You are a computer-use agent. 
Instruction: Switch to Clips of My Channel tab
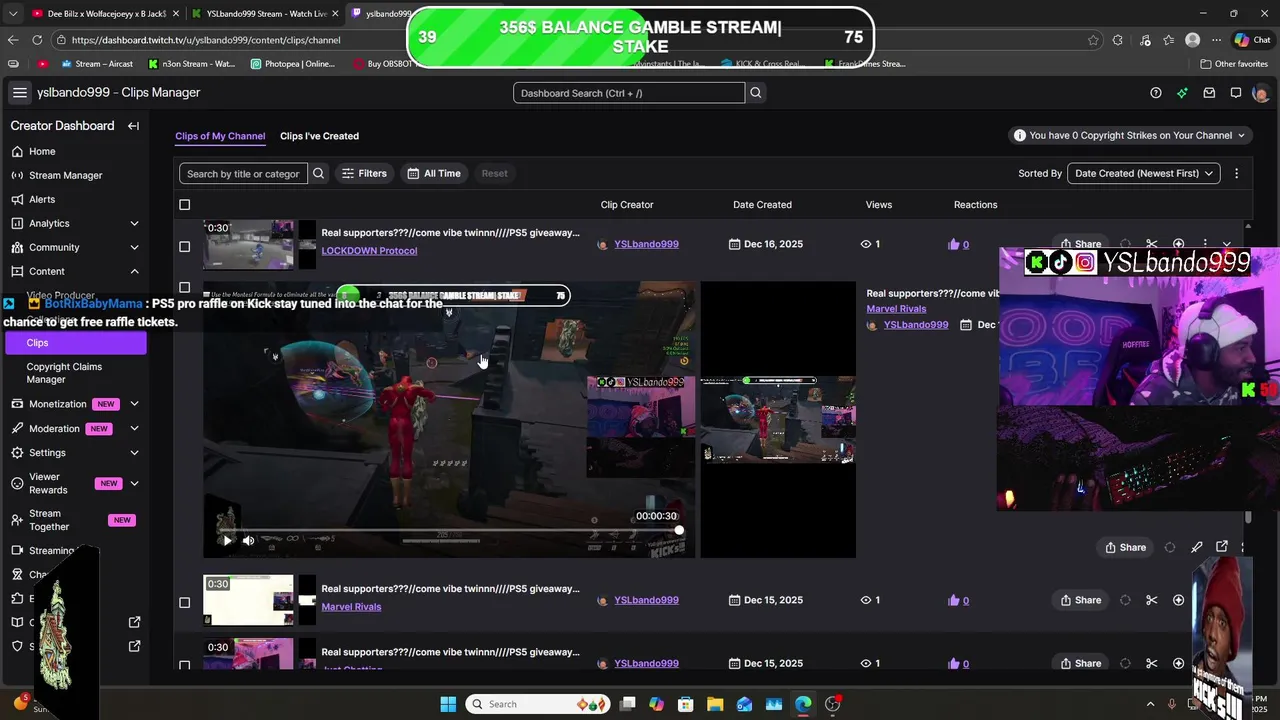[x=220, y=136]
